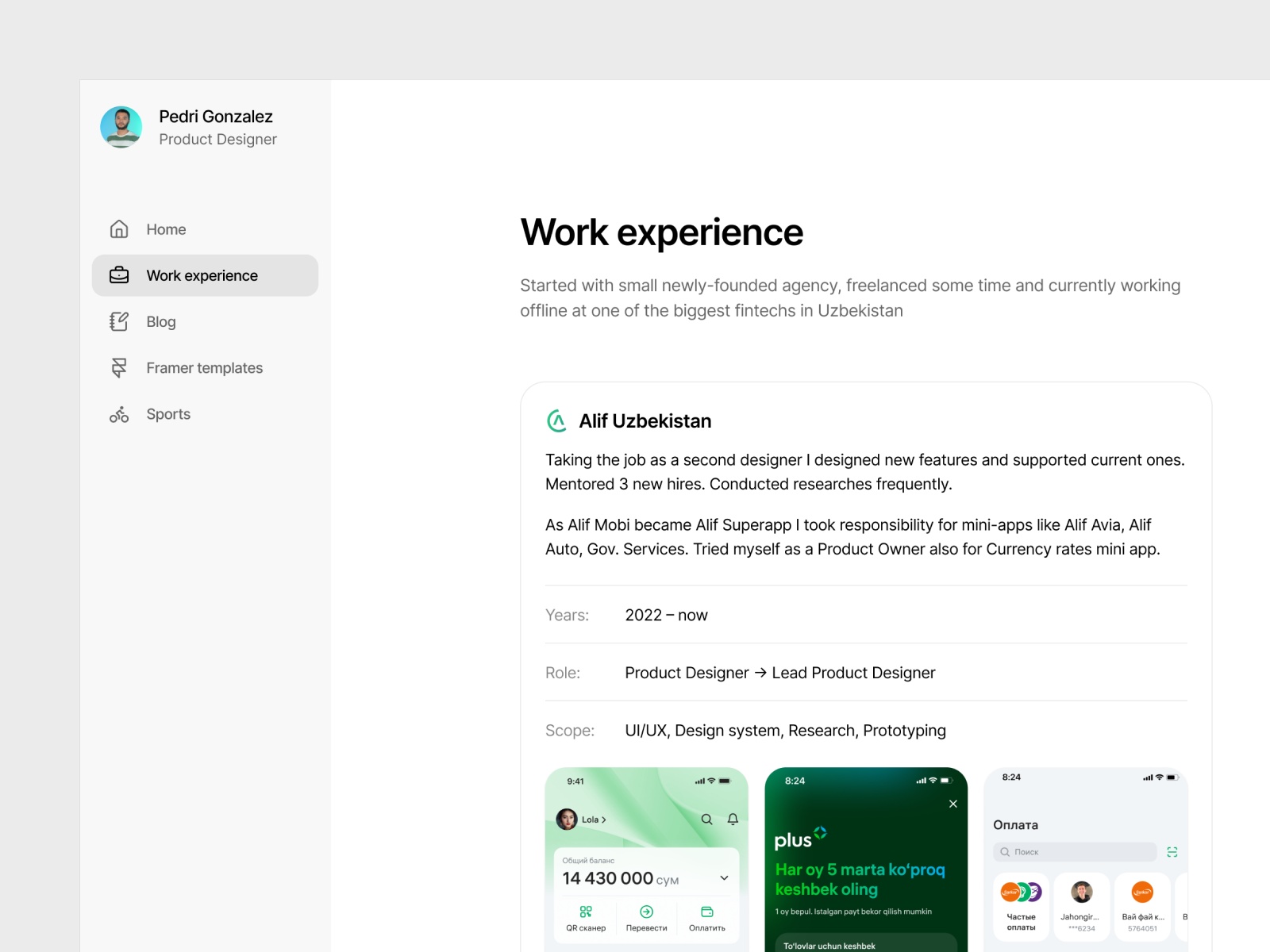Click the Framer templates logo icon
The image size is (1270, 952).
click(x=119, y=367)
